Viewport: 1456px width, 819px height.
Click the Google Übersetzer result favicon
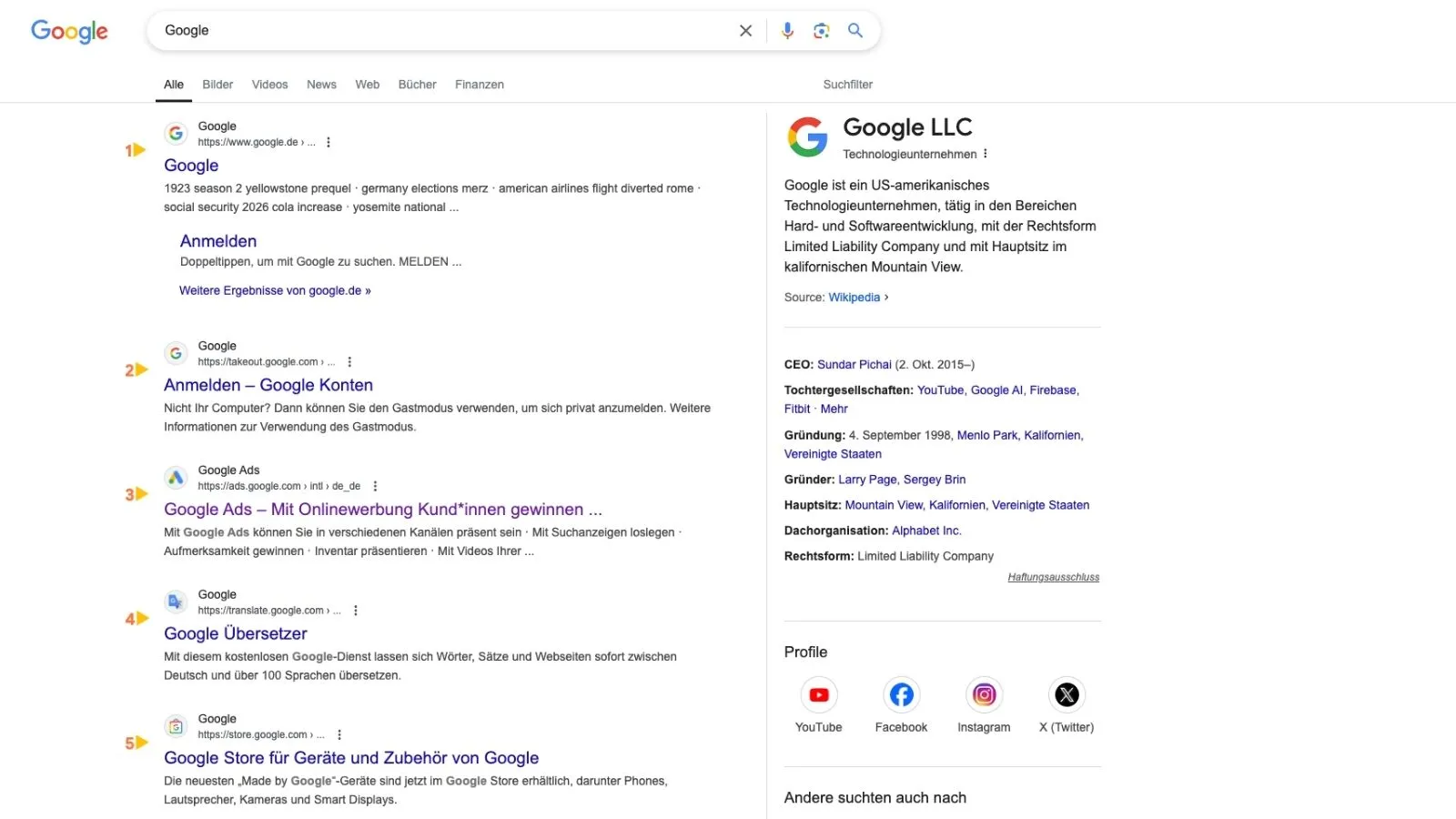tap(176, 602)
